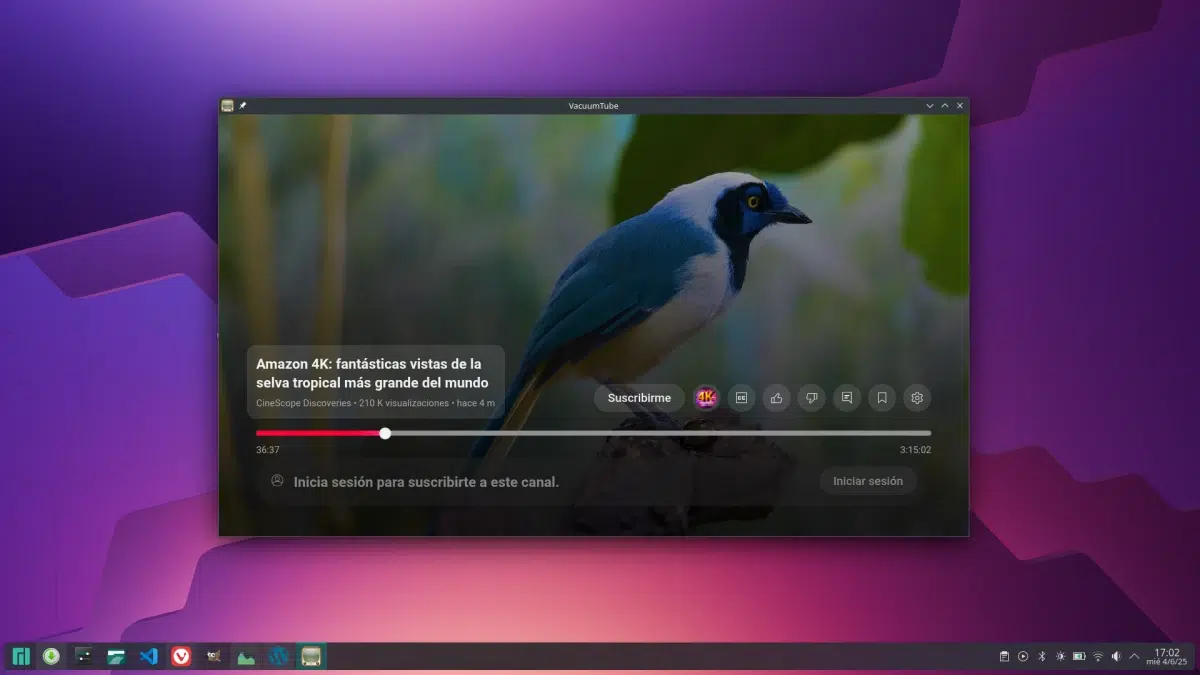Image resolution: width=1200 pixels, height=675 pixels.
Task: Select the active VacuumTube taskbar entry
Action: pyautogui.click(x=311, y=656)
